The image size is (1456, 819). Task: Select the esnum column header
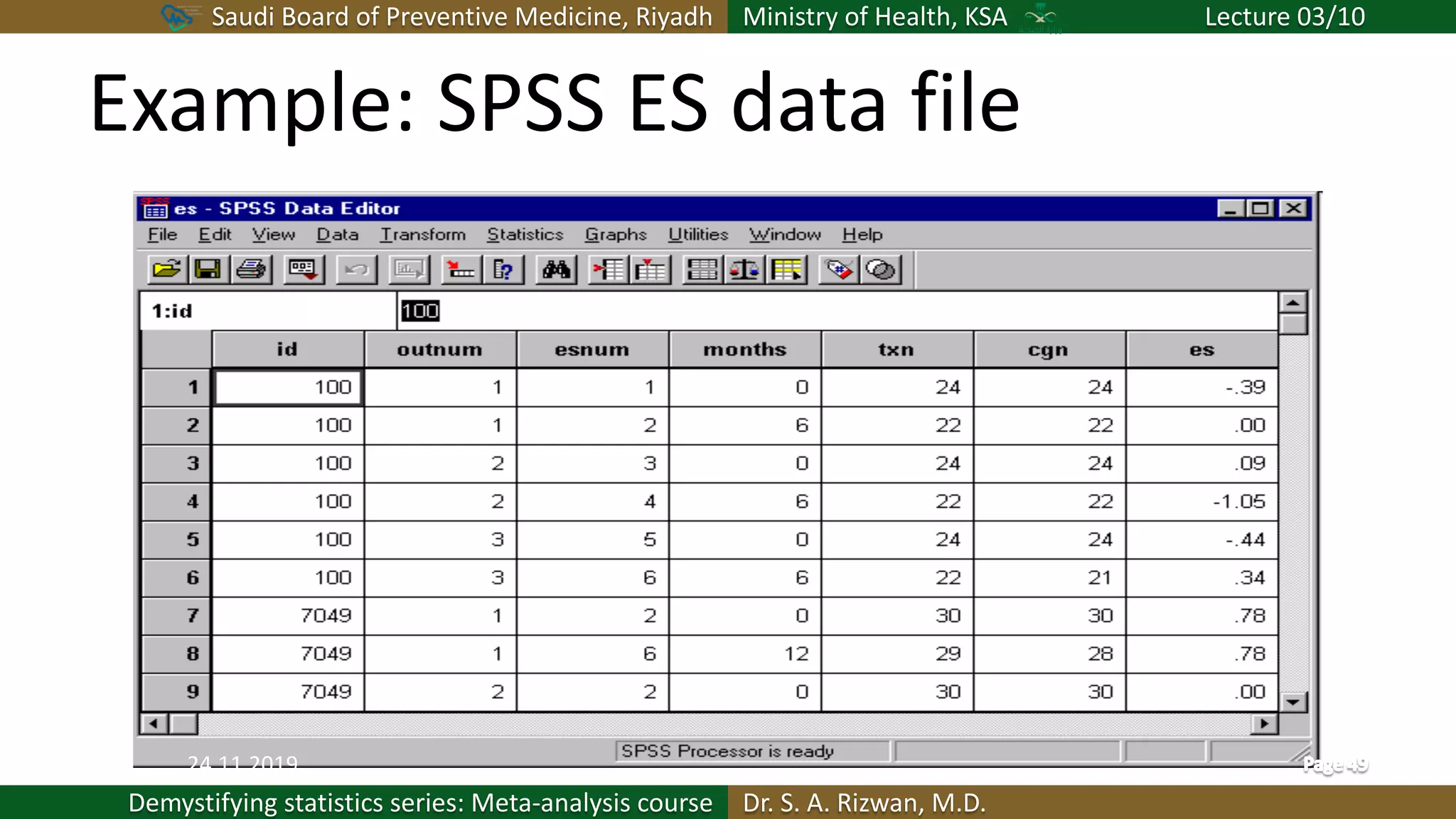pos(592,349)
